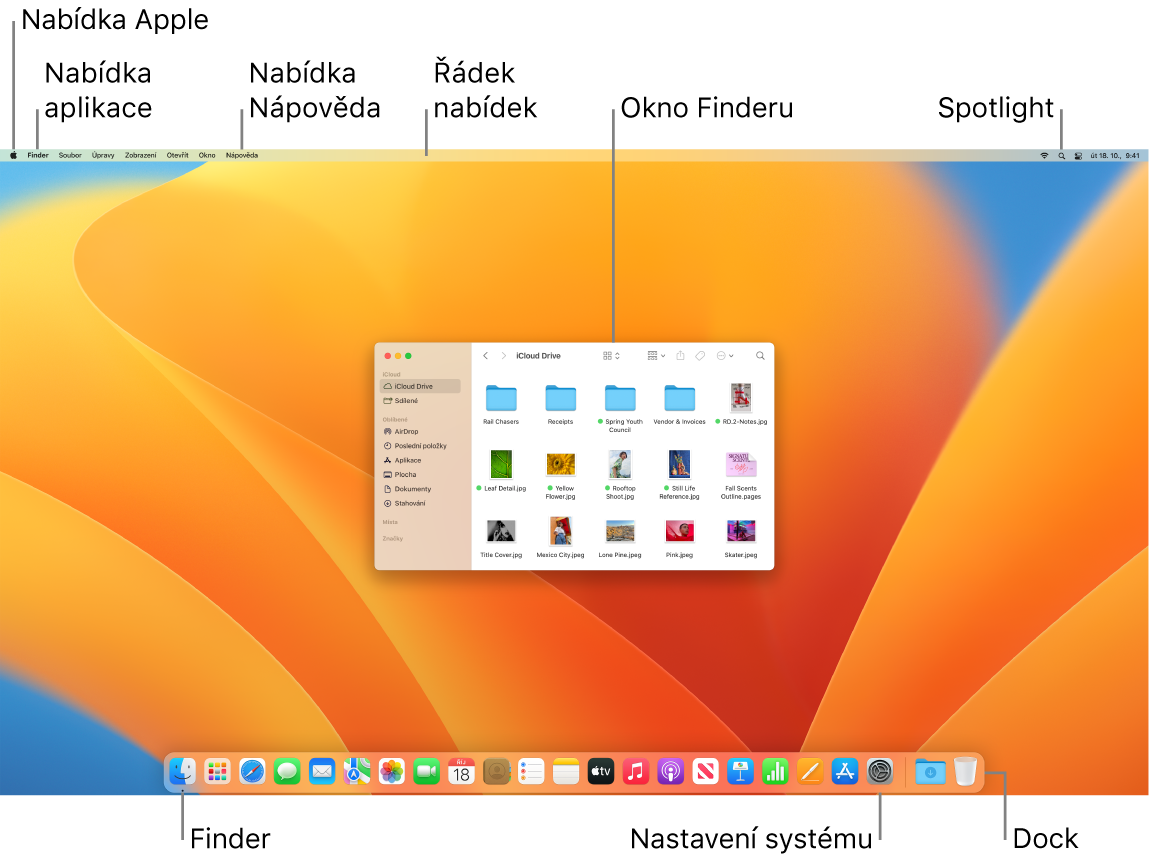Click the Share button in Finder toolbar
This screenshot has width=1151, height=860.
[680, 356]
